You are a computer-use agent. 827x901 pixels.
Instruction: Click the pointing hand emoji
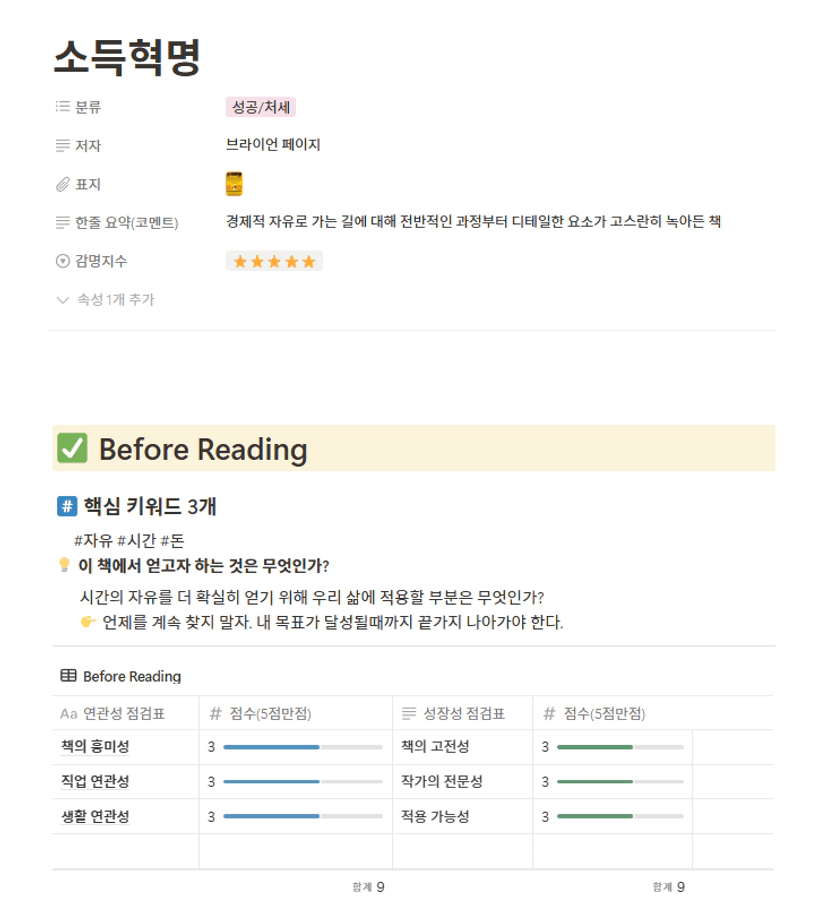(x=88, y=622)
